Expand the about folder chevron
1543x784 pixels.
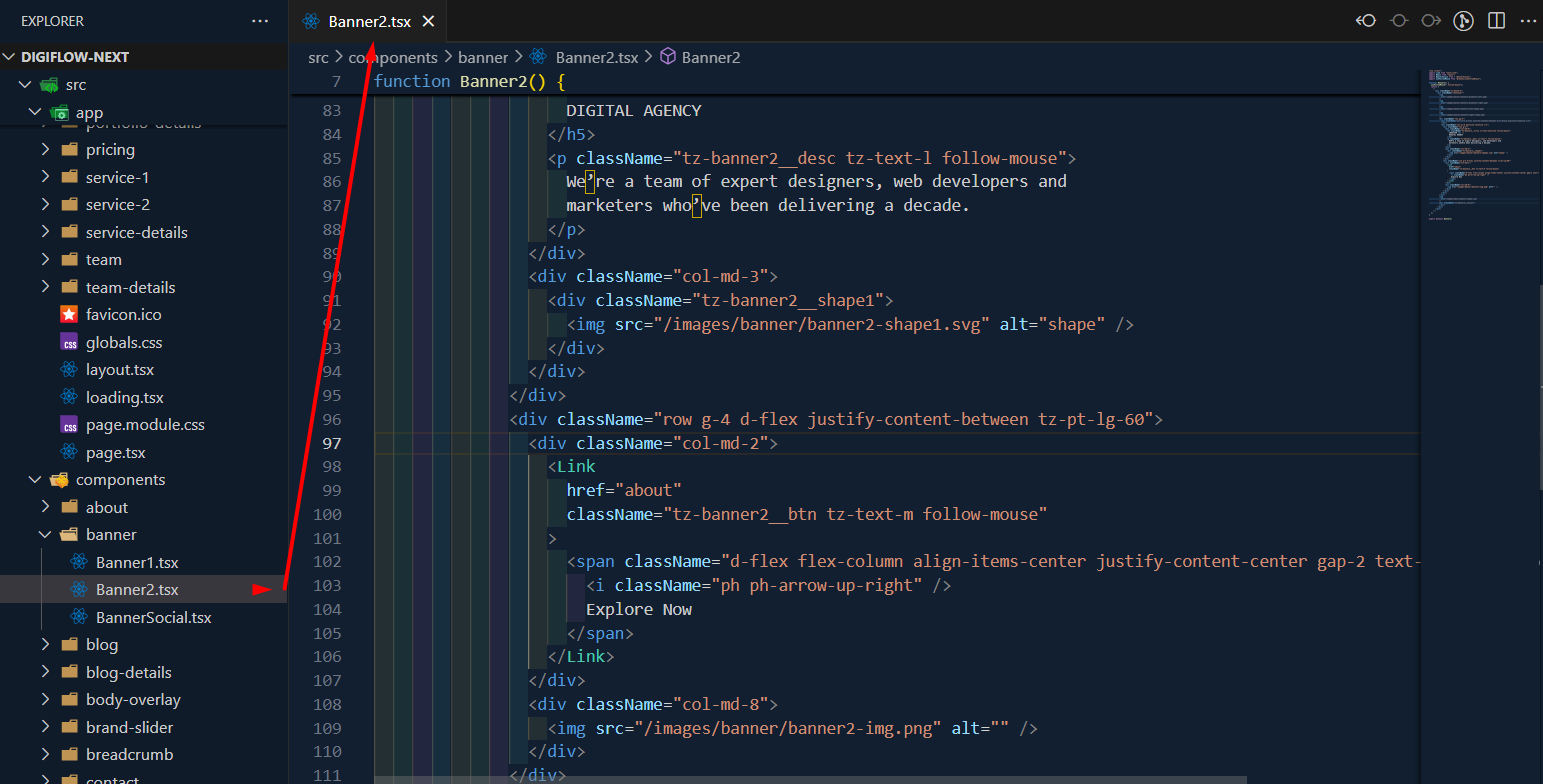point(46,507)
